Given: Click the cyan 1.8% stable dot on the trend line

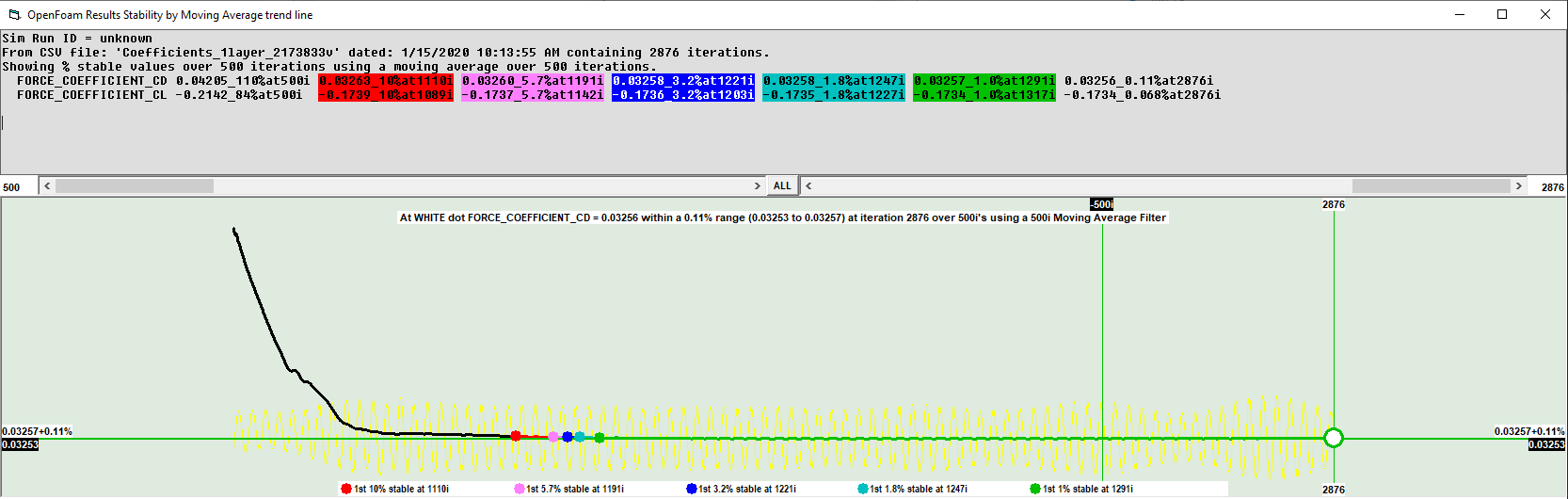Looking at the screenshot, I should pyautogui.click(x=580, y=437).
